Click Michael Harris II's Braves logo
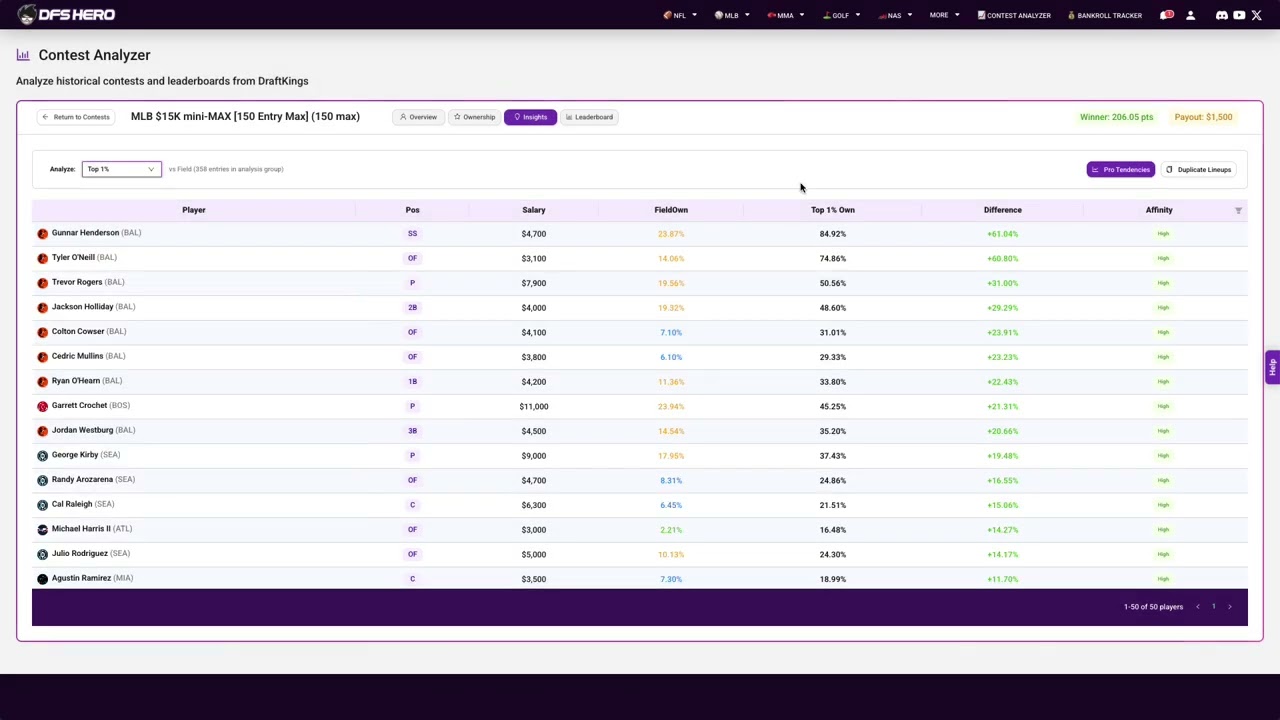 click(42, 529)
